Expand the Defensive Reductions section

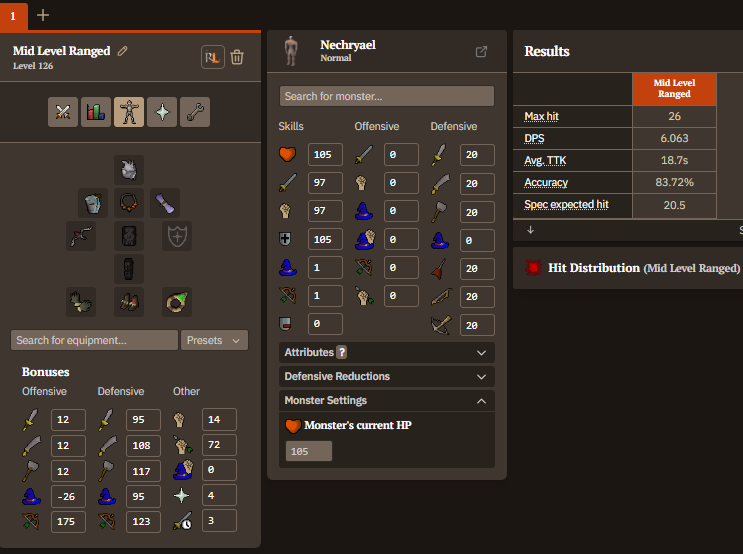386,376
